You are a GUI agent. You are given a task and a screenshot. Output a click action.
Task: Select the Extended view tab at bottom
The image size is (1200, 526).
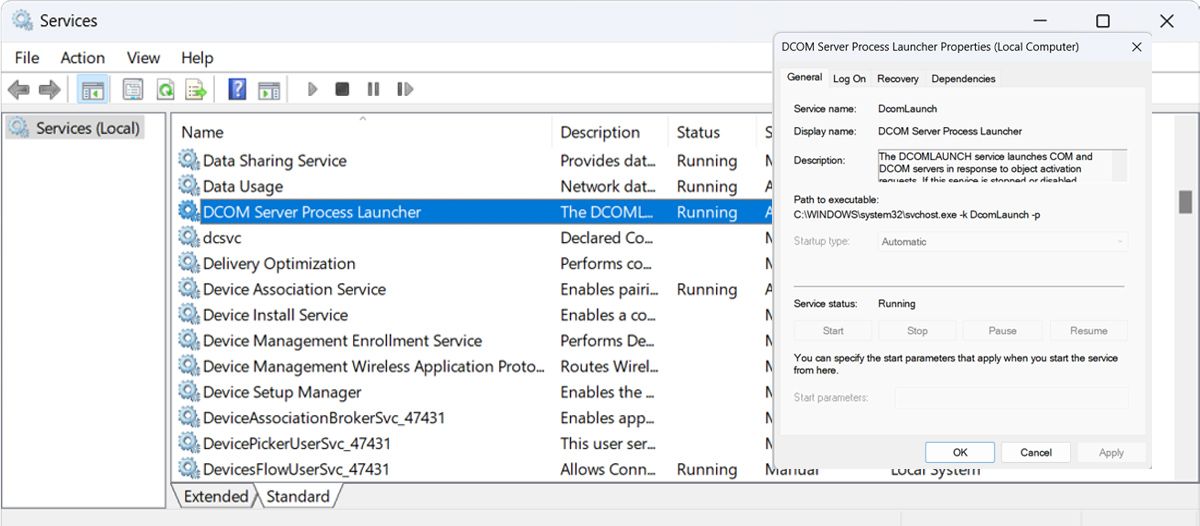[215, 497]
